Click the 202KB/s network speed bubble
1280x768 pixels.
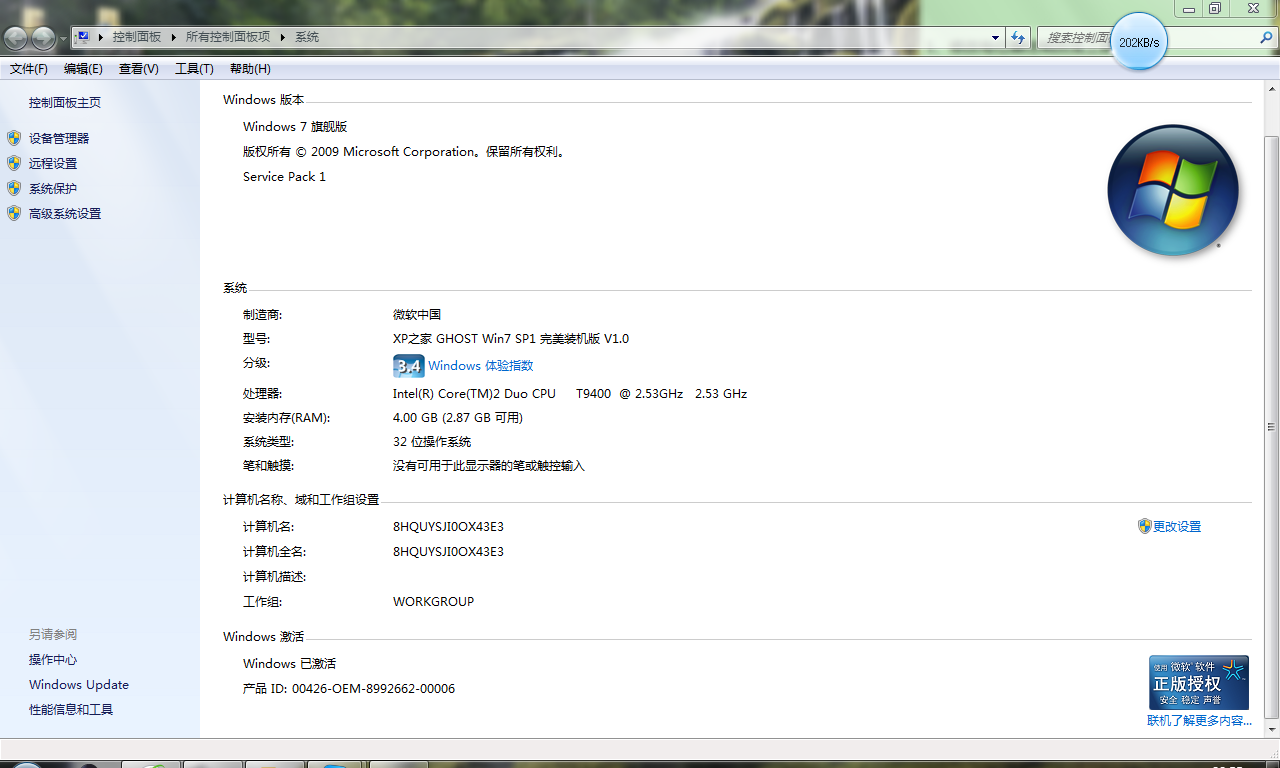click(x=1139, y=42)
